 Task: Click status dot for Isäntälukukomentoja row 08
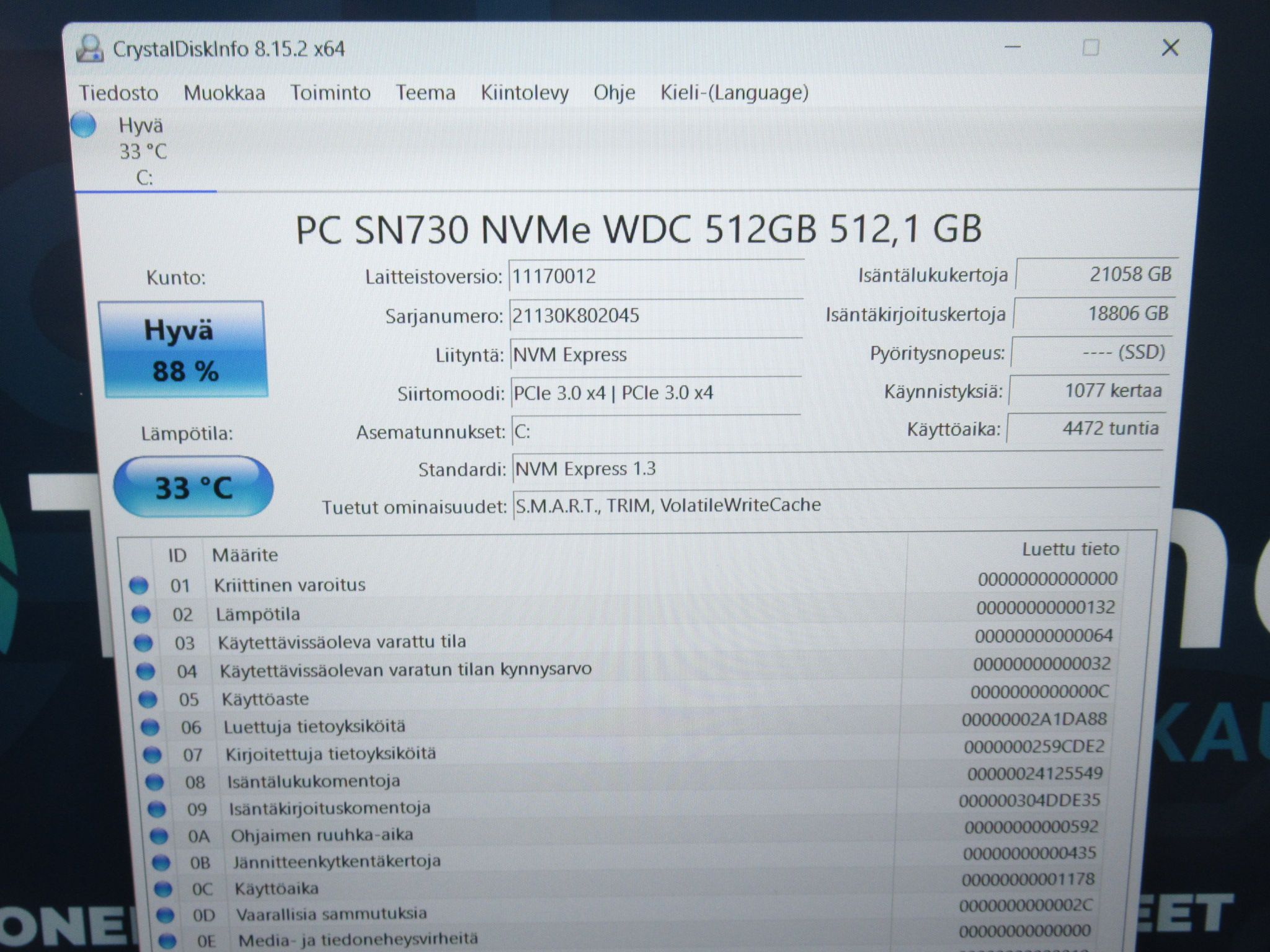coord(154,782)
